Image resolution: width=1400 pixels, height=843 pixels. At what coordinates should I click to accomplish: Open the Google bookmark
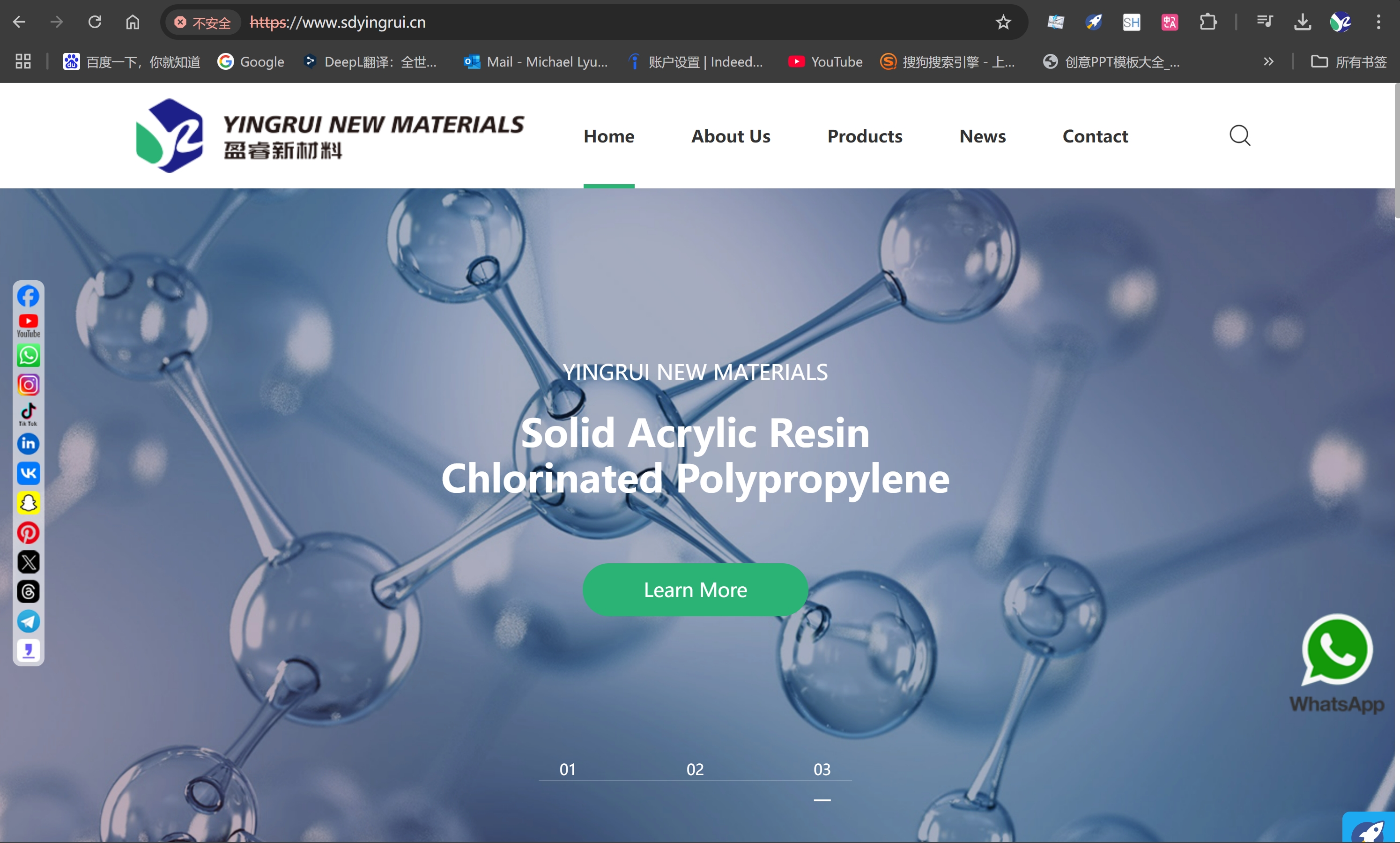pos(251,61)
